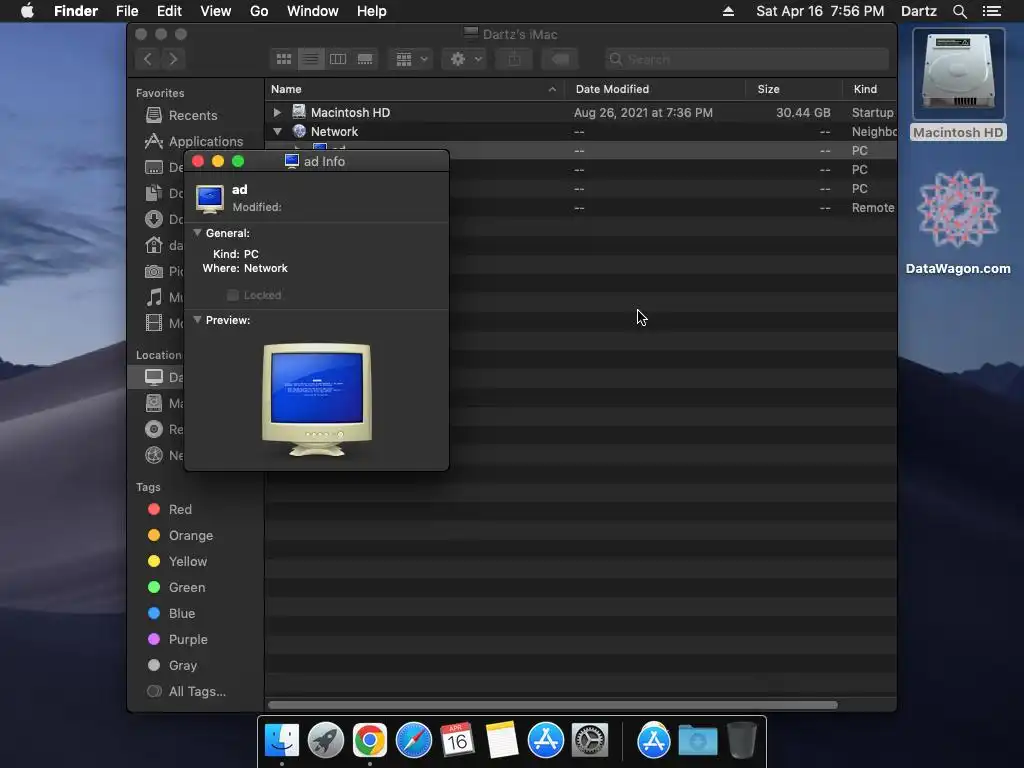1024x768 pixels.
Task: Select the Desktop sidebar icon
Action: 153,167
